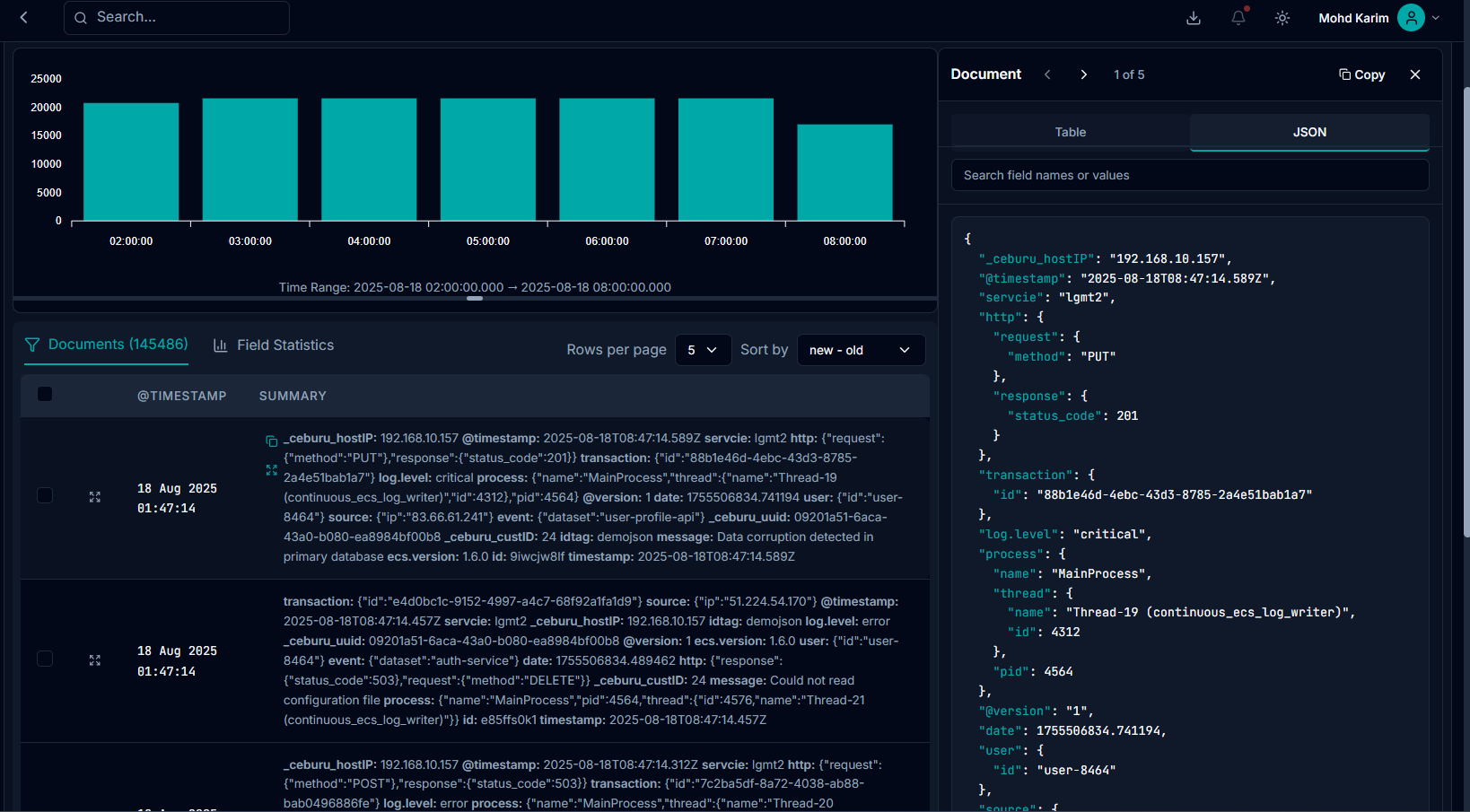Click the Field Statistics chart icon
The height and width of the screenshot is (812, 1470).
click(x=220, y=345)
